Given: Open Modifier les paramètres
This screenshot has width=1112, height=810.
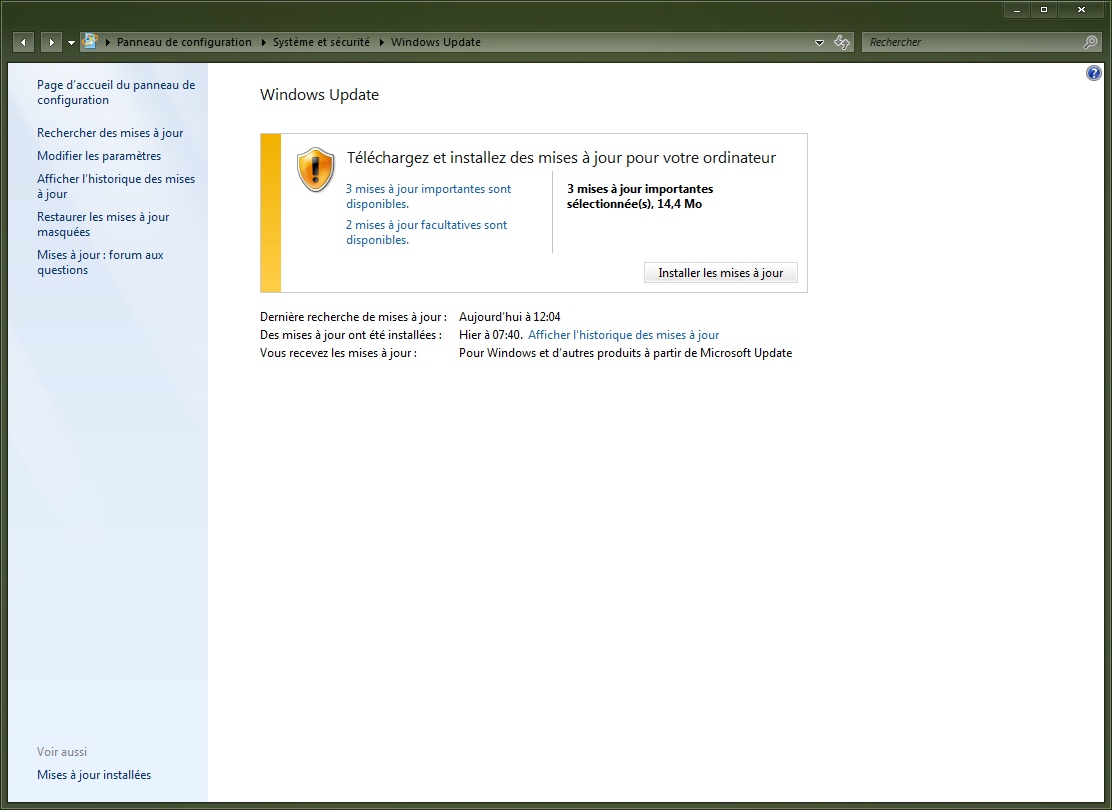Looking at the screenshot, I should (x=99, y=155).
